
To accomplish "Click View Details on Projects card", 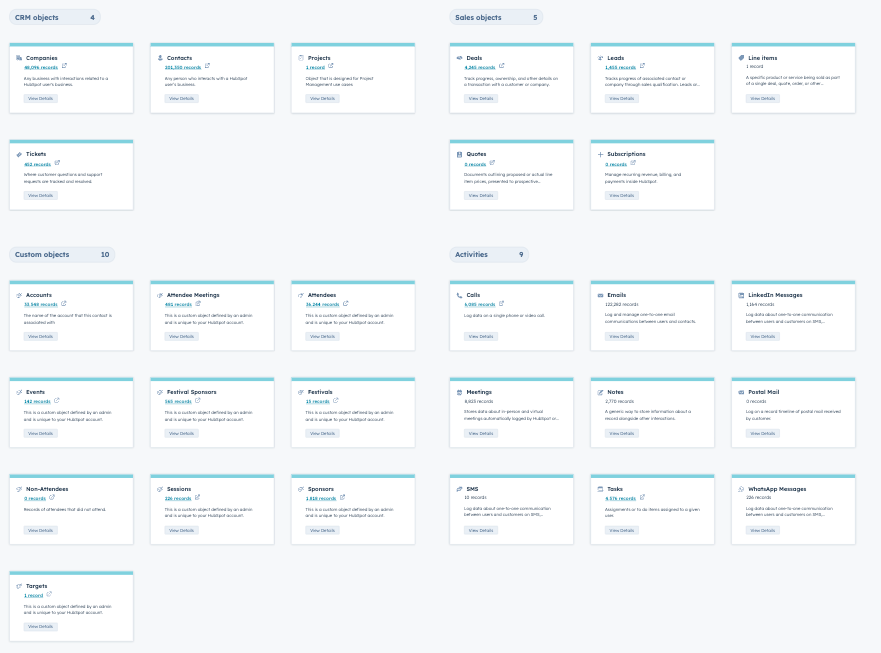I will (322, 99).
